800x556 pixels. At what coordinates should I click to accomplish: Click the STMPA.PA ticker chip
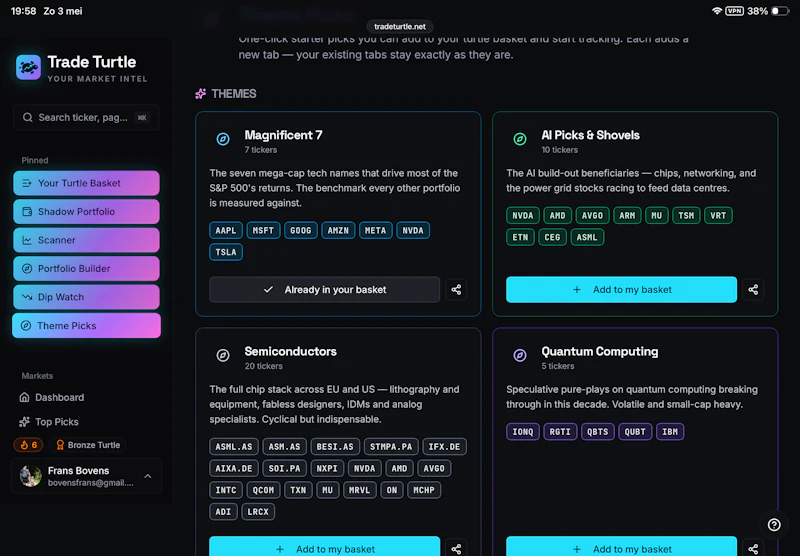(391, 447)
